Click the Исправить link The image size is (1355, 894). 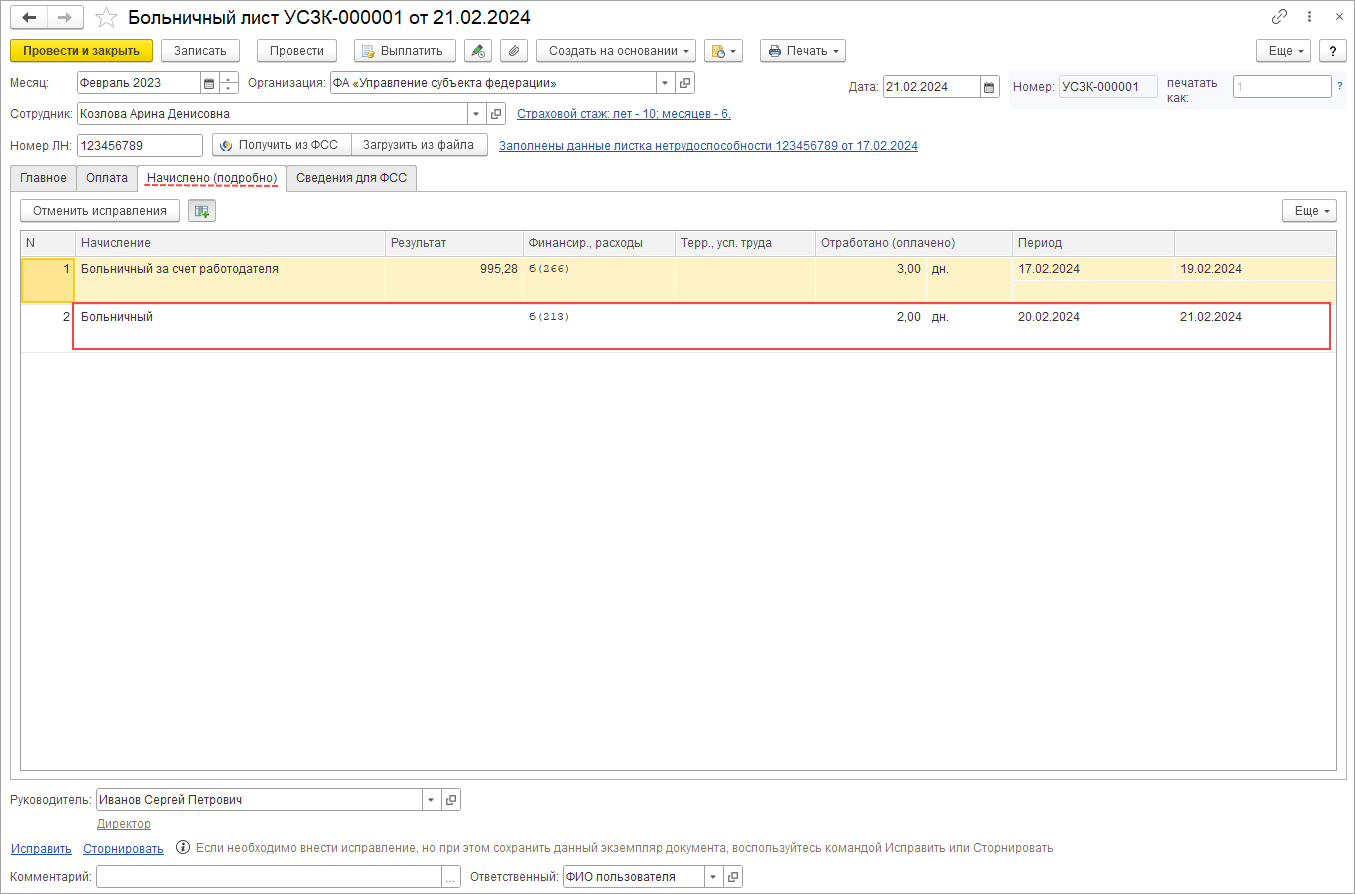[41, 848]
